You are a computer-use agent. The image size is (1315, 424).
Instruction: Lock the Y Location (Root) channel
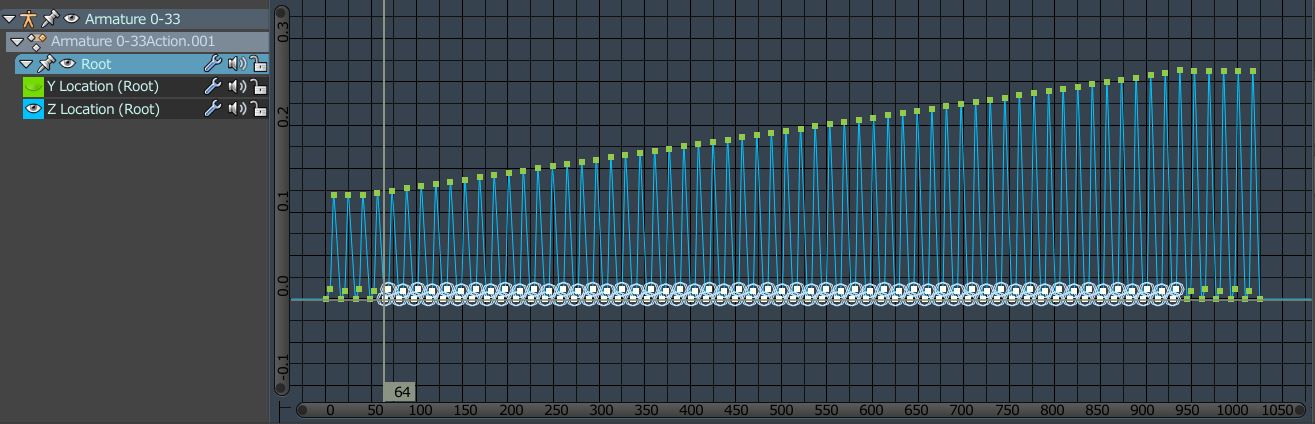(258, 87)
